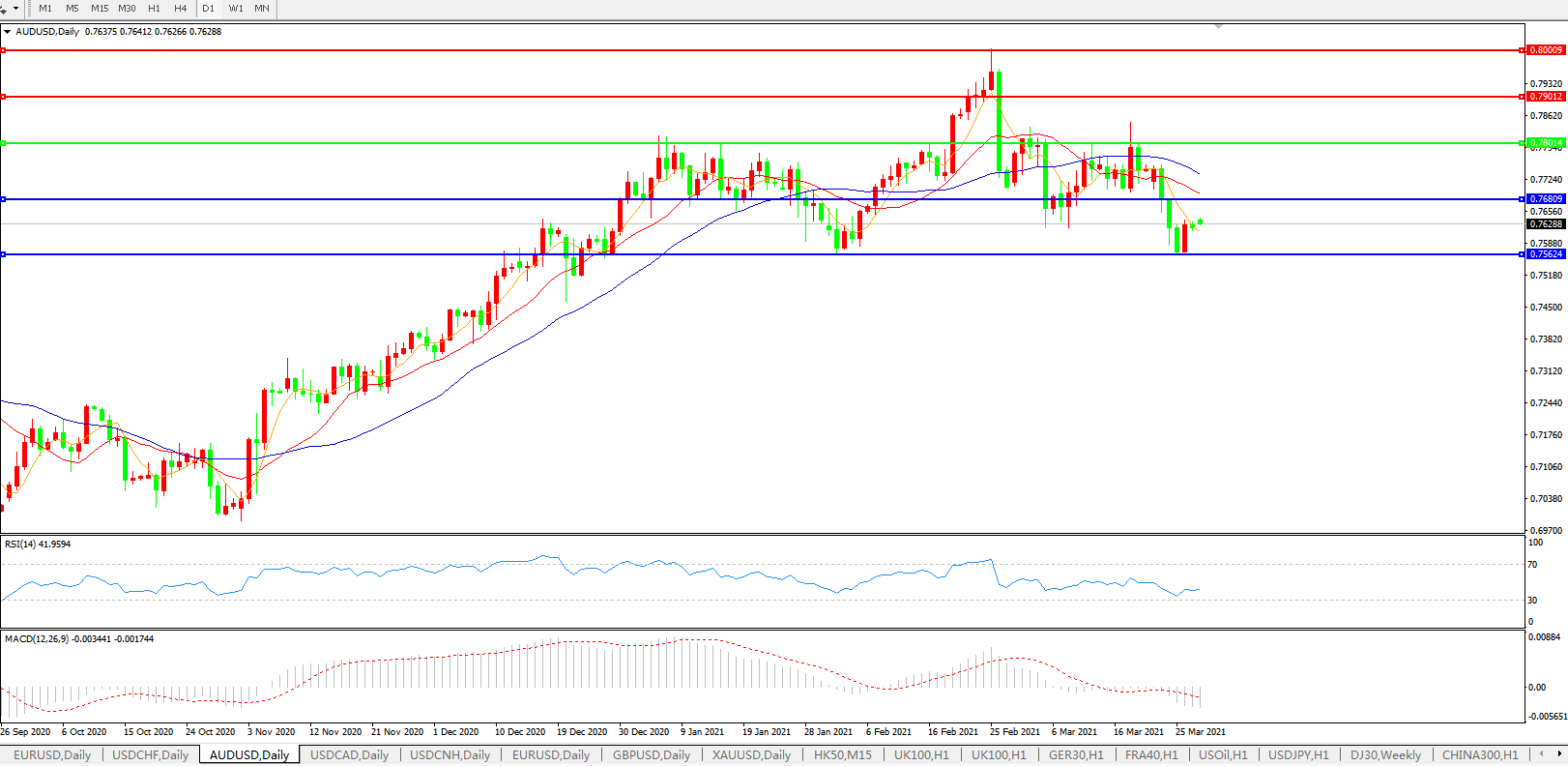Expand the AUDUSD,Daily chart title triangle

8,32
